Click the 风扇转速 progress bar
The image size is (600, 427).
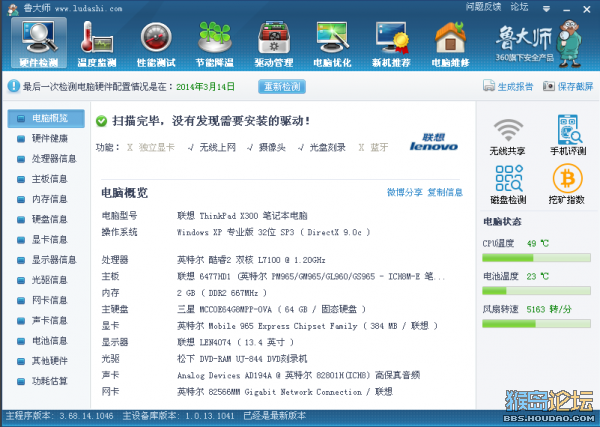(536, 324)
